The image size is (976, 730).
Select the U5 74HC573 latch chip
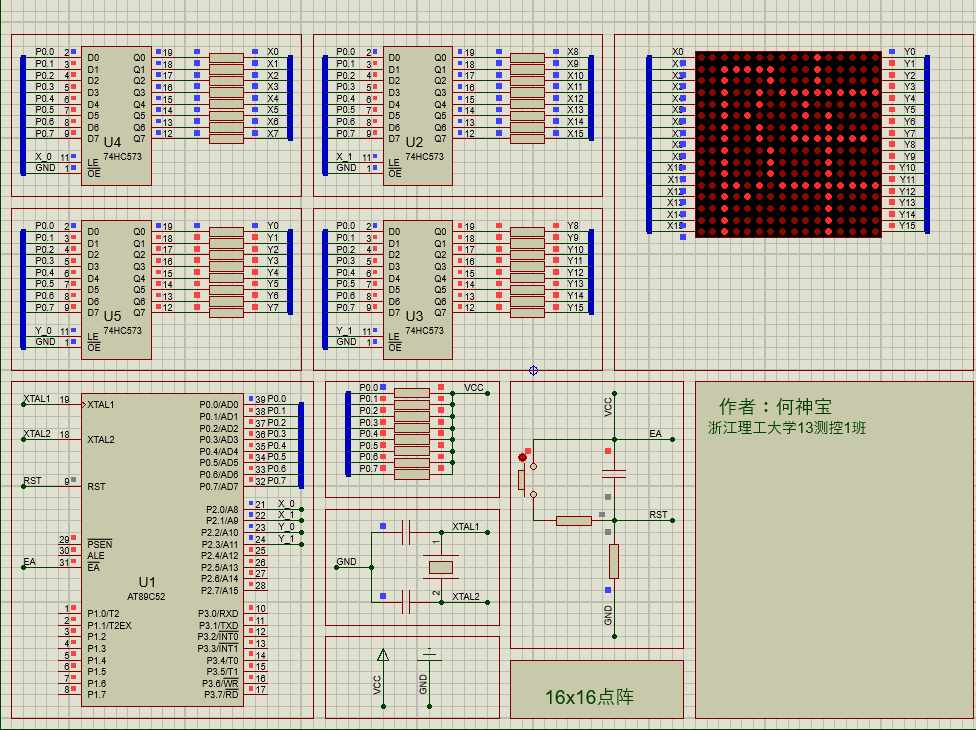[x=116, y=290]
